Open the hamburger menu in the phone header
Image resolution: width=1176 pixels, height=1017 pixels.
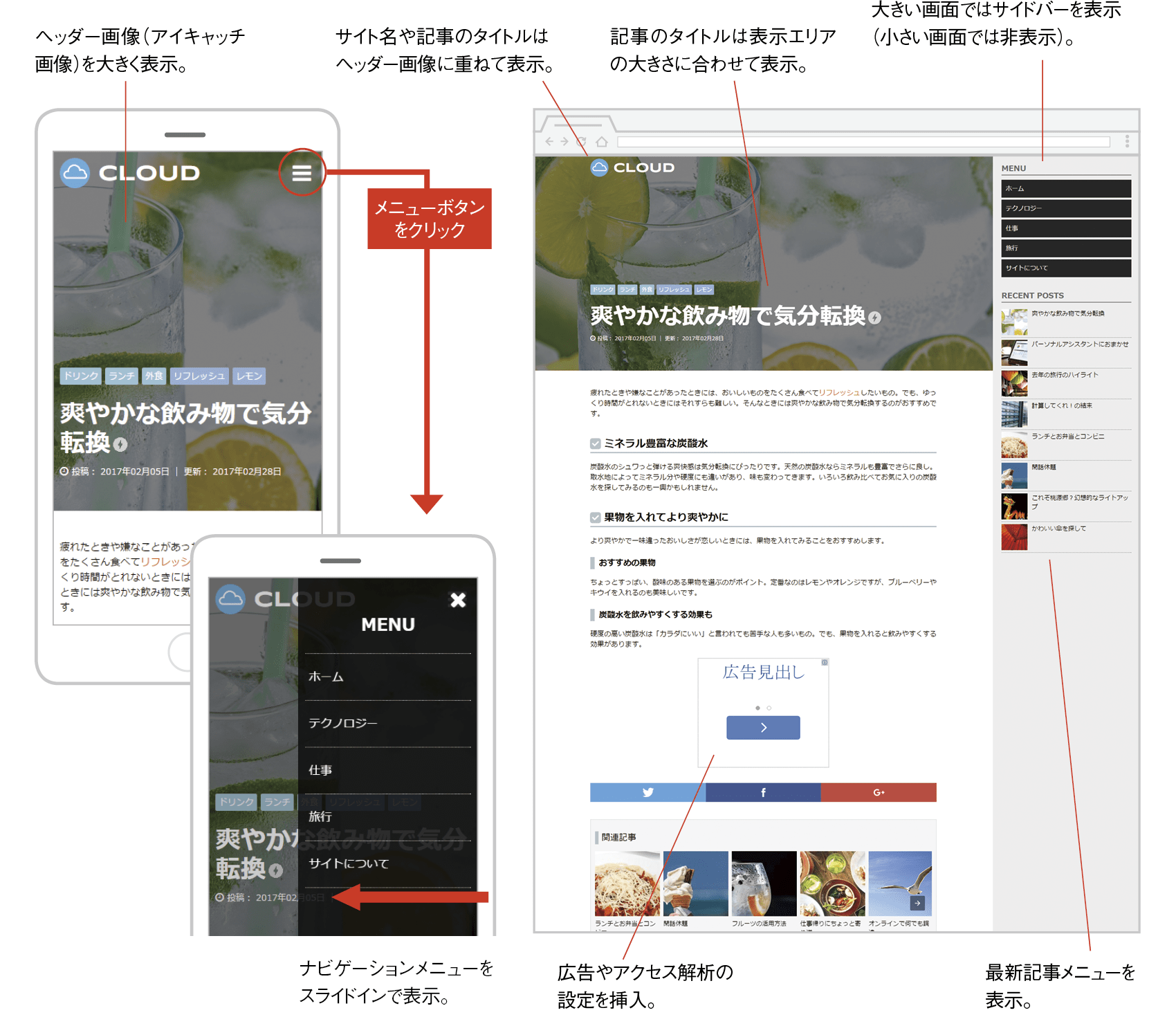coord(301,173)
